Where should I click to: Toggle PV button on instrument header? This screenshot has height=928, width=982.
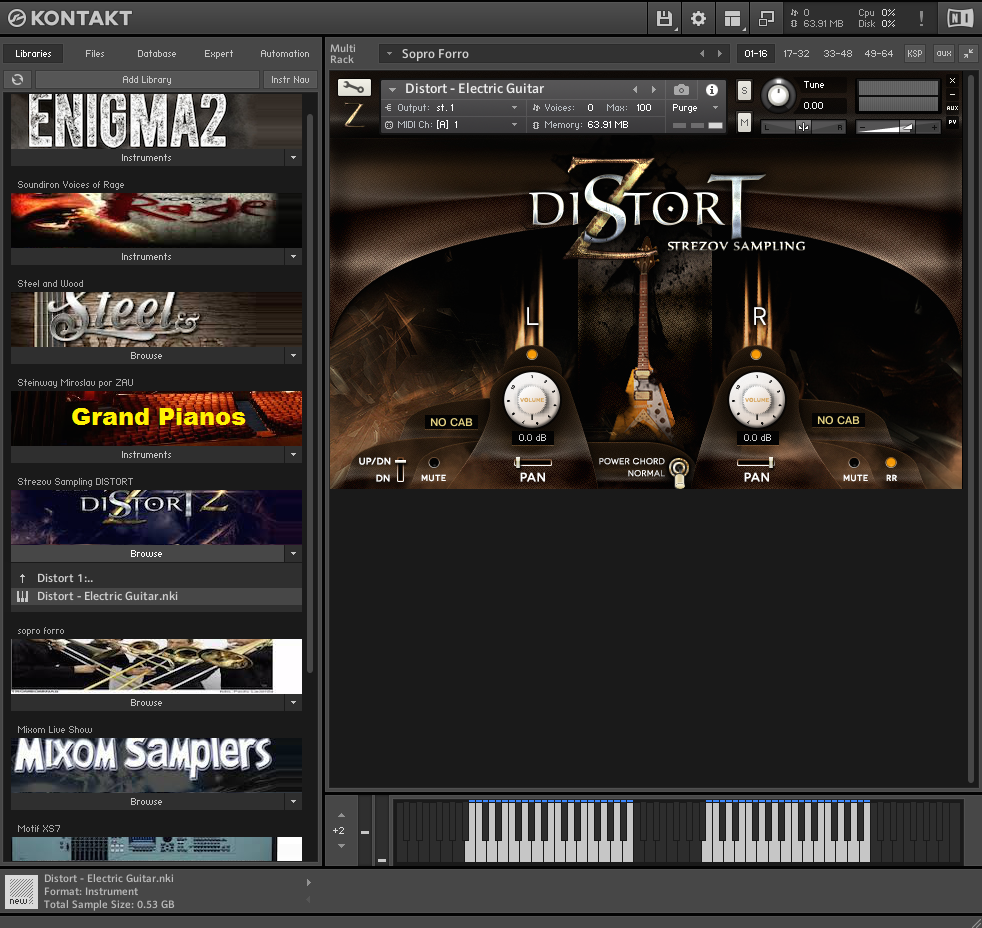(953, 122)
